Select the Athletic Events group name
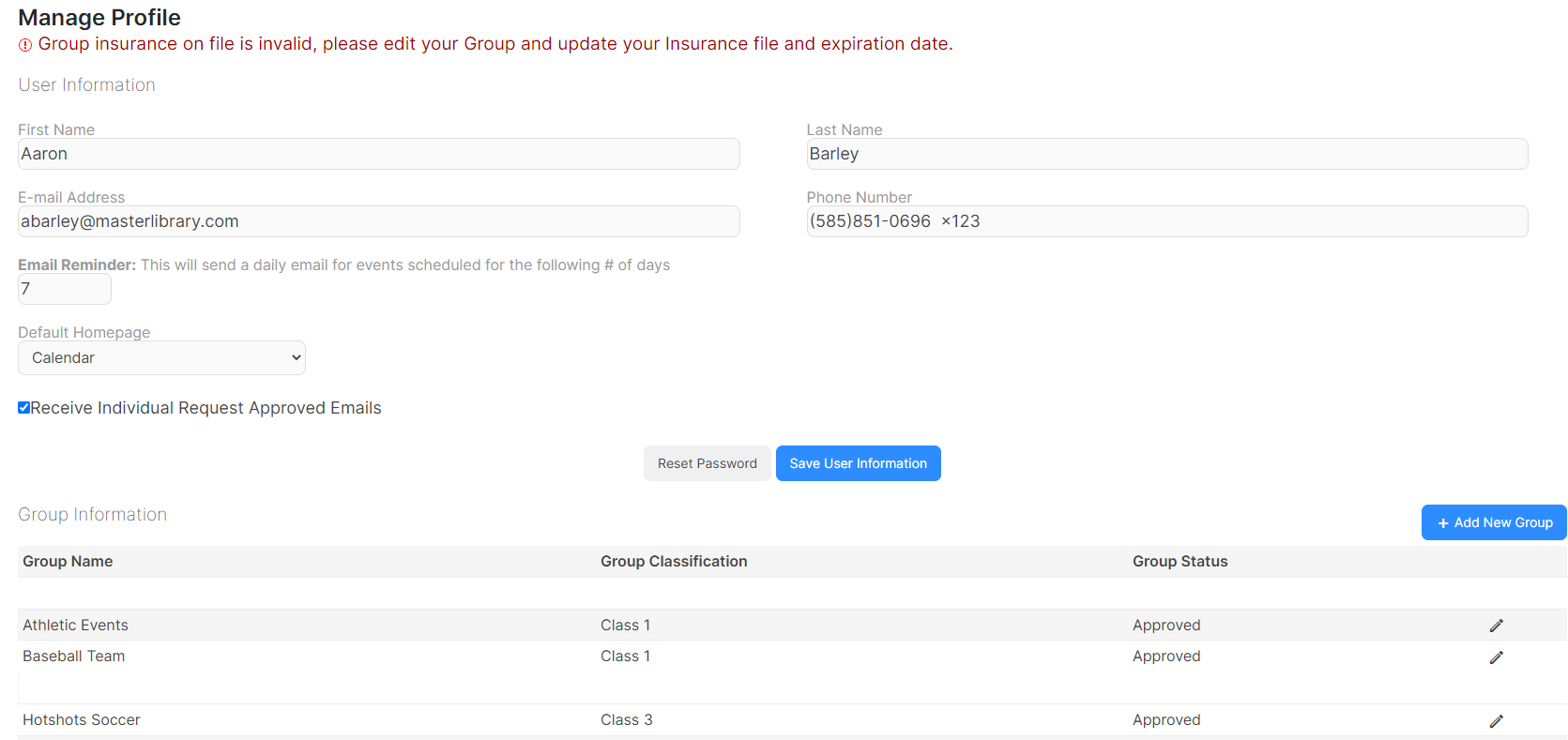The image size is (1568, 740). 75,625
